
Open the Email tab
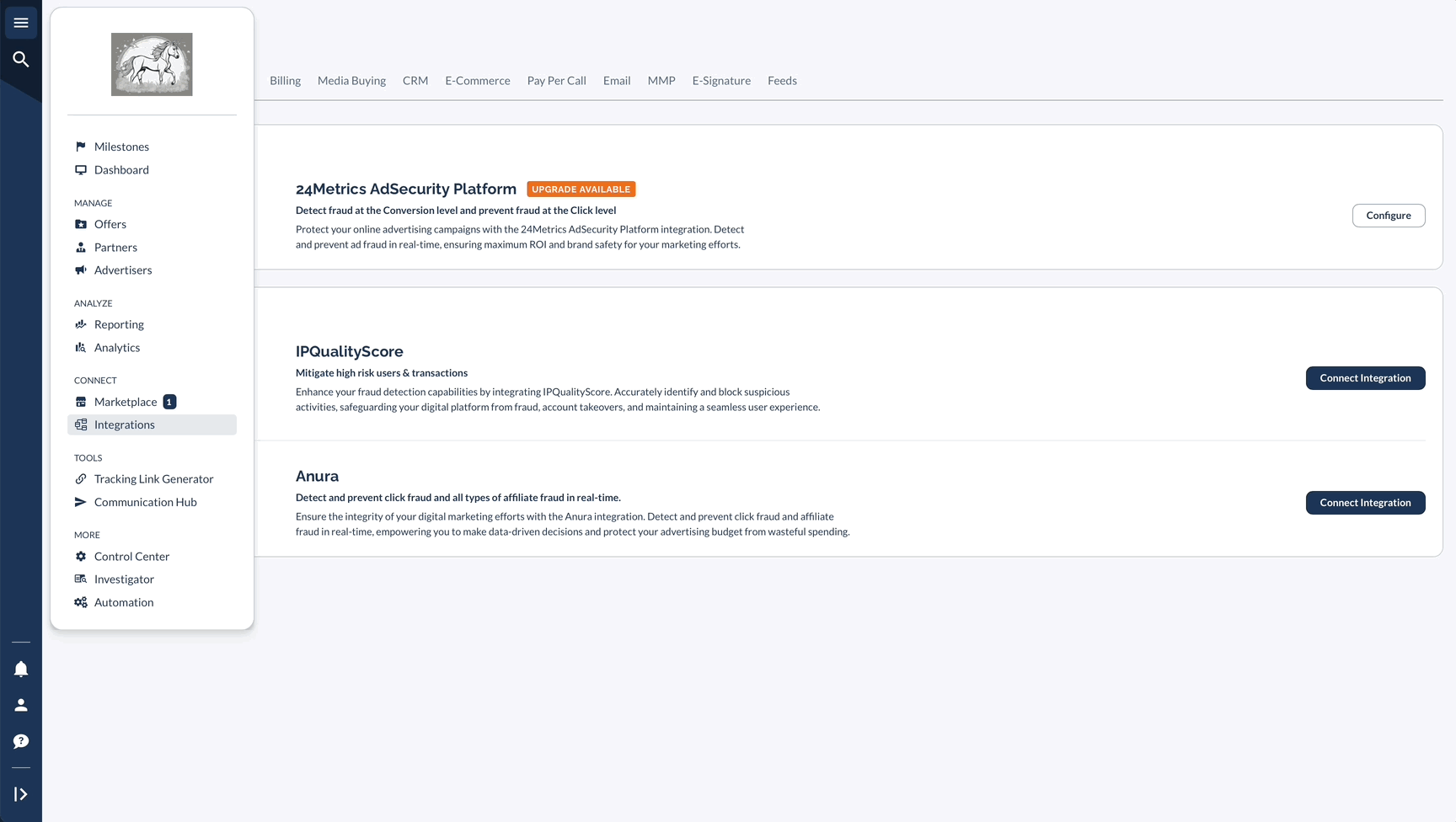coord(617,81)
